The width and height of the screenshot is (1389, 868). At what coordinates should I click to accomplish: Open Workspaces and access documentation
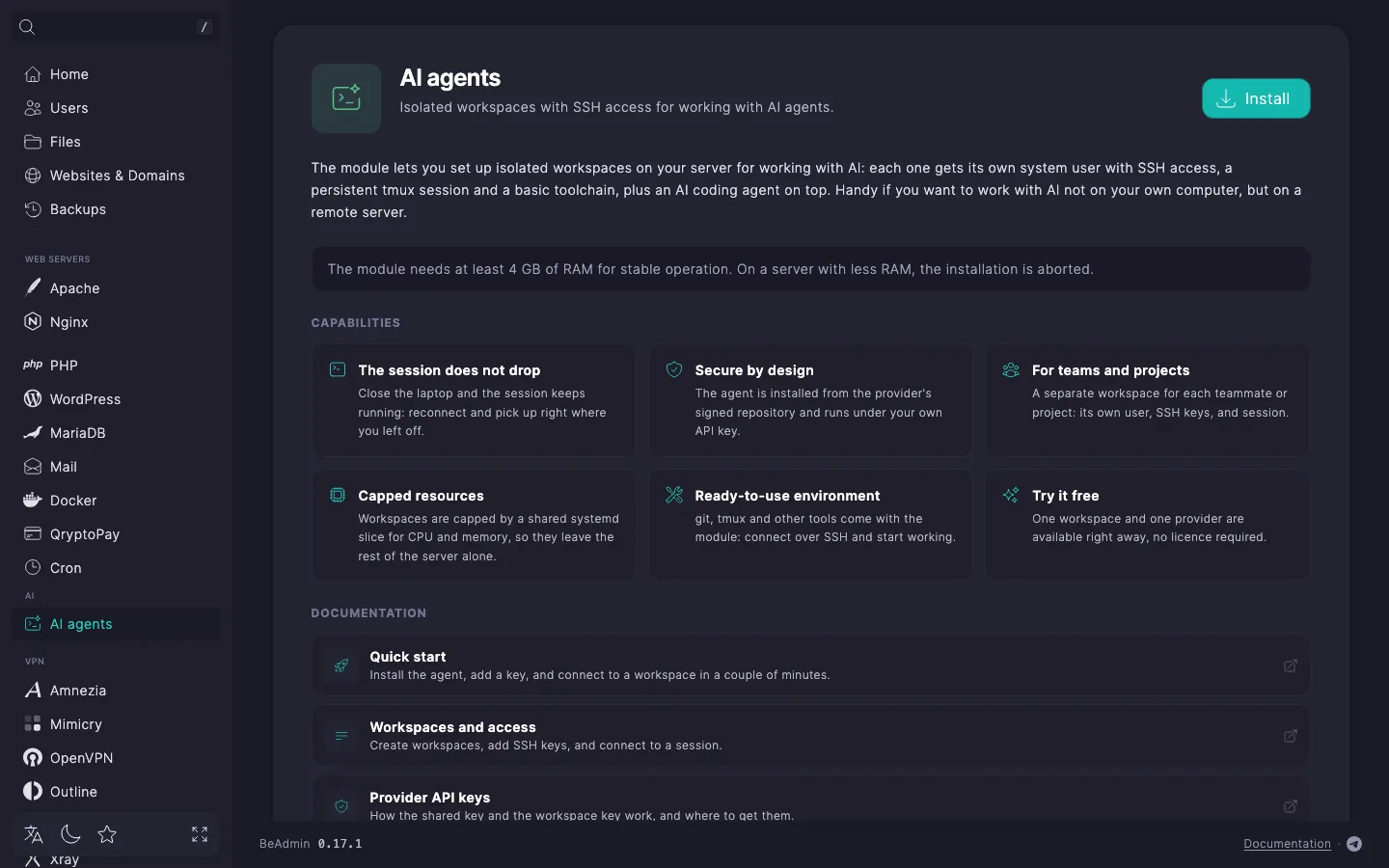click(x=810, y=736)
